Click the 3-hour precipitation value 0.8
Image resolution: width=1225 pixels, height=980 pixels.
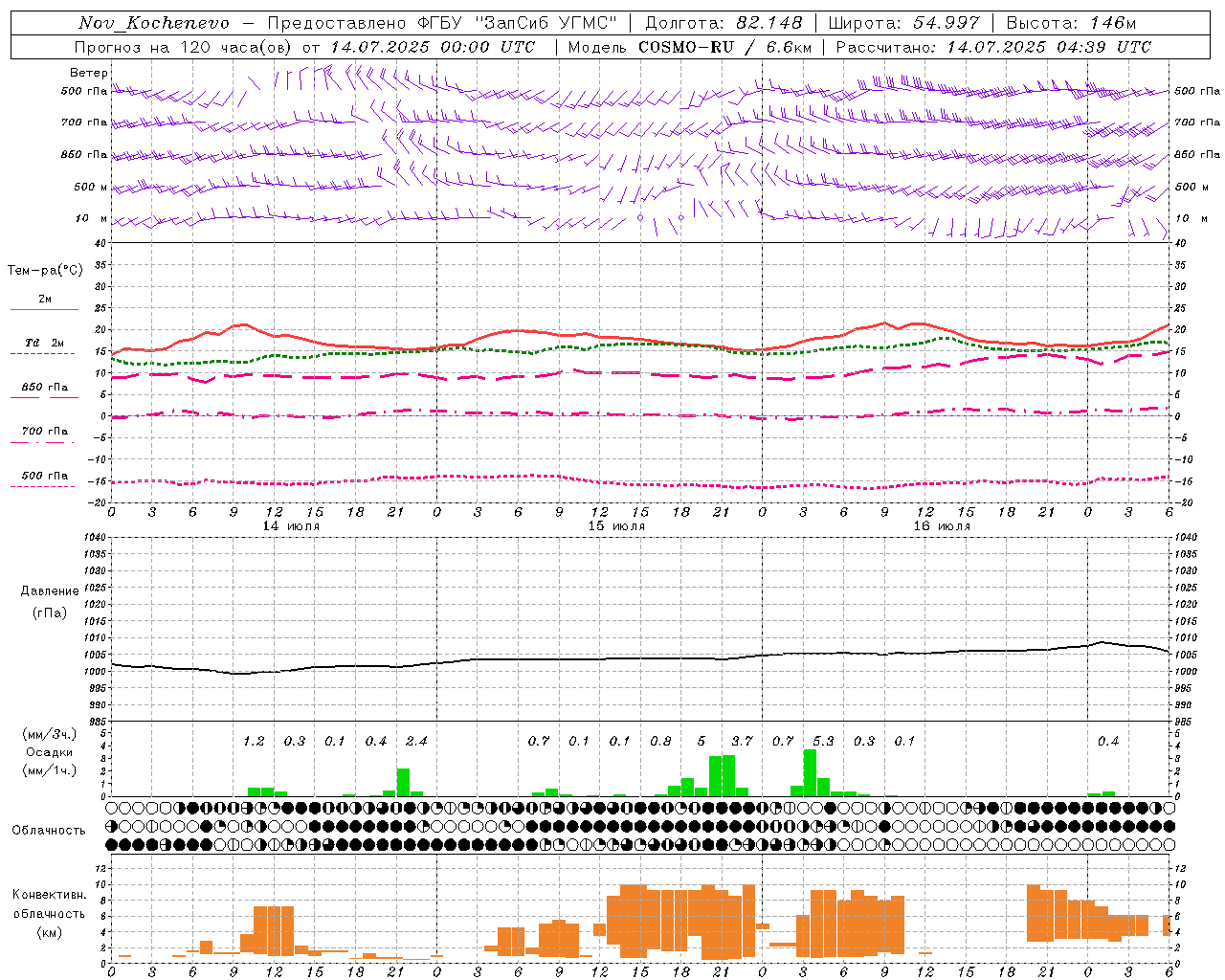tap(660, 742)
